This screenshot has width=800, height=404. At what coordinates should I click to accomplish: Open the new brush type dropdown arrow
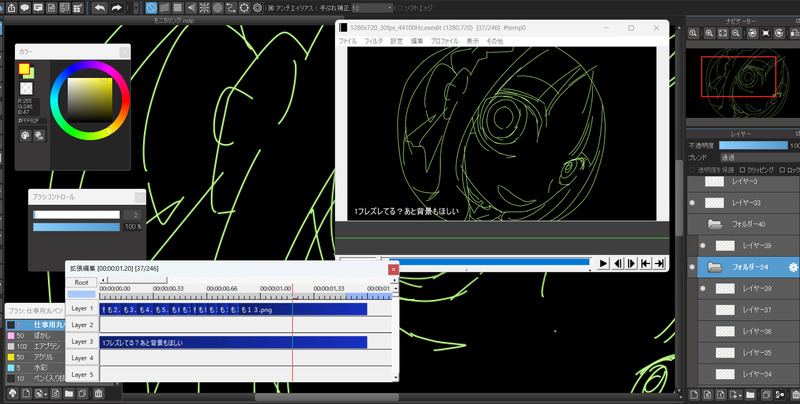point(46,394)
